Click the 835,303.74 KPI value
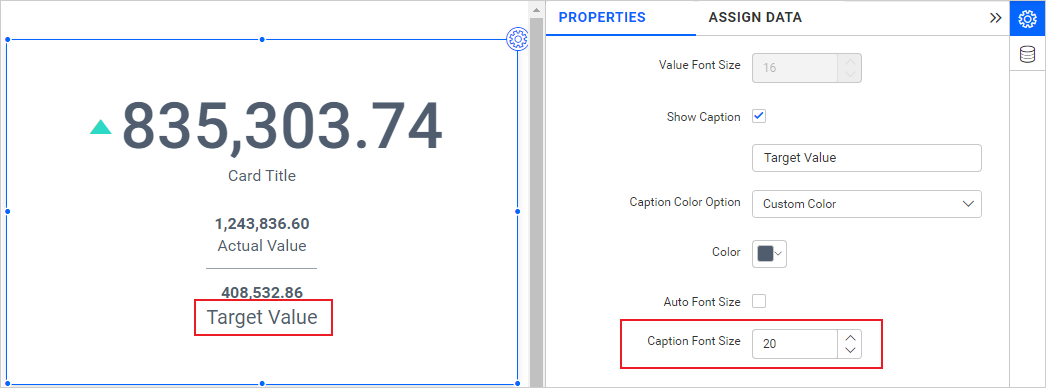 (x=282, y=127)
